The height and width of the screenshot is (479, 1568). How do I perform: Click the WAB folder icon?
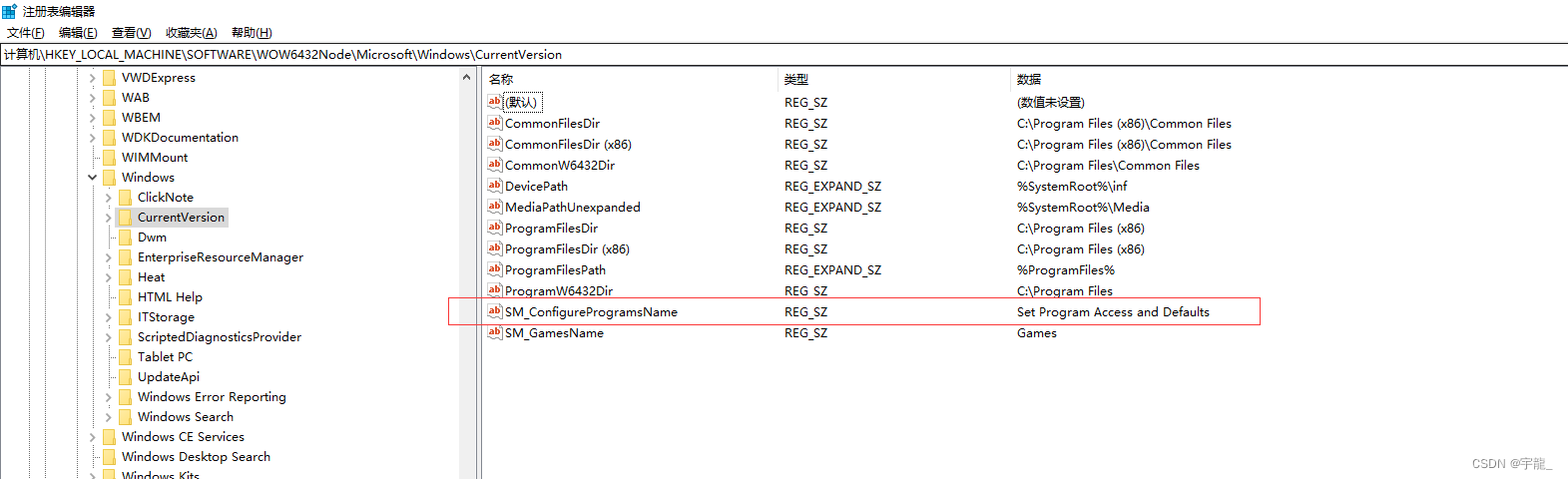coord(109,98)
